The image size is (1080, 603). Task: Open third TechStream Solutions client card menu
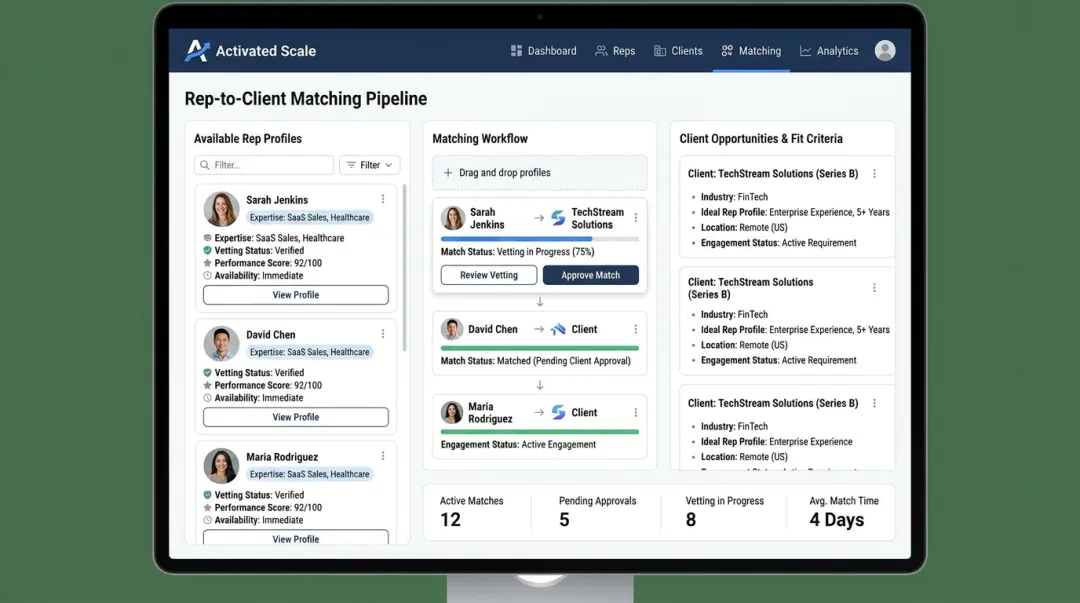tap(875, 403)
